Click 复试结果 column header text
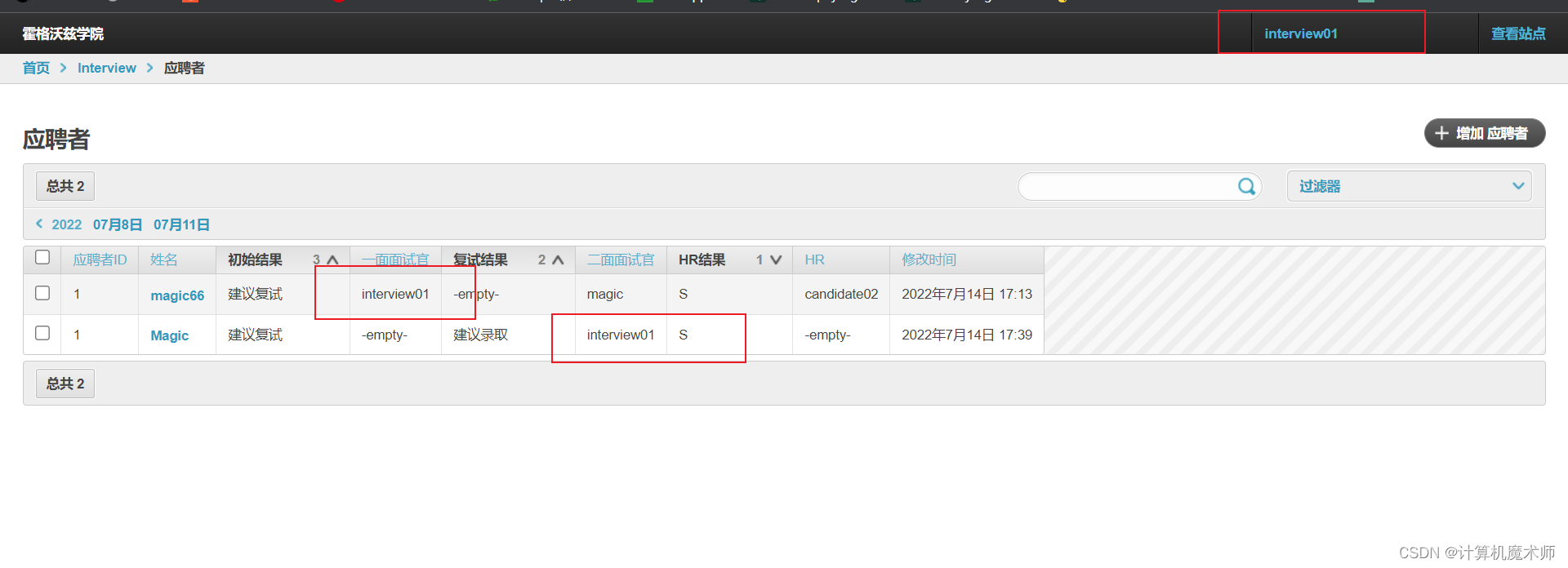Screen dimensions: 1568x568 point(480,260)
